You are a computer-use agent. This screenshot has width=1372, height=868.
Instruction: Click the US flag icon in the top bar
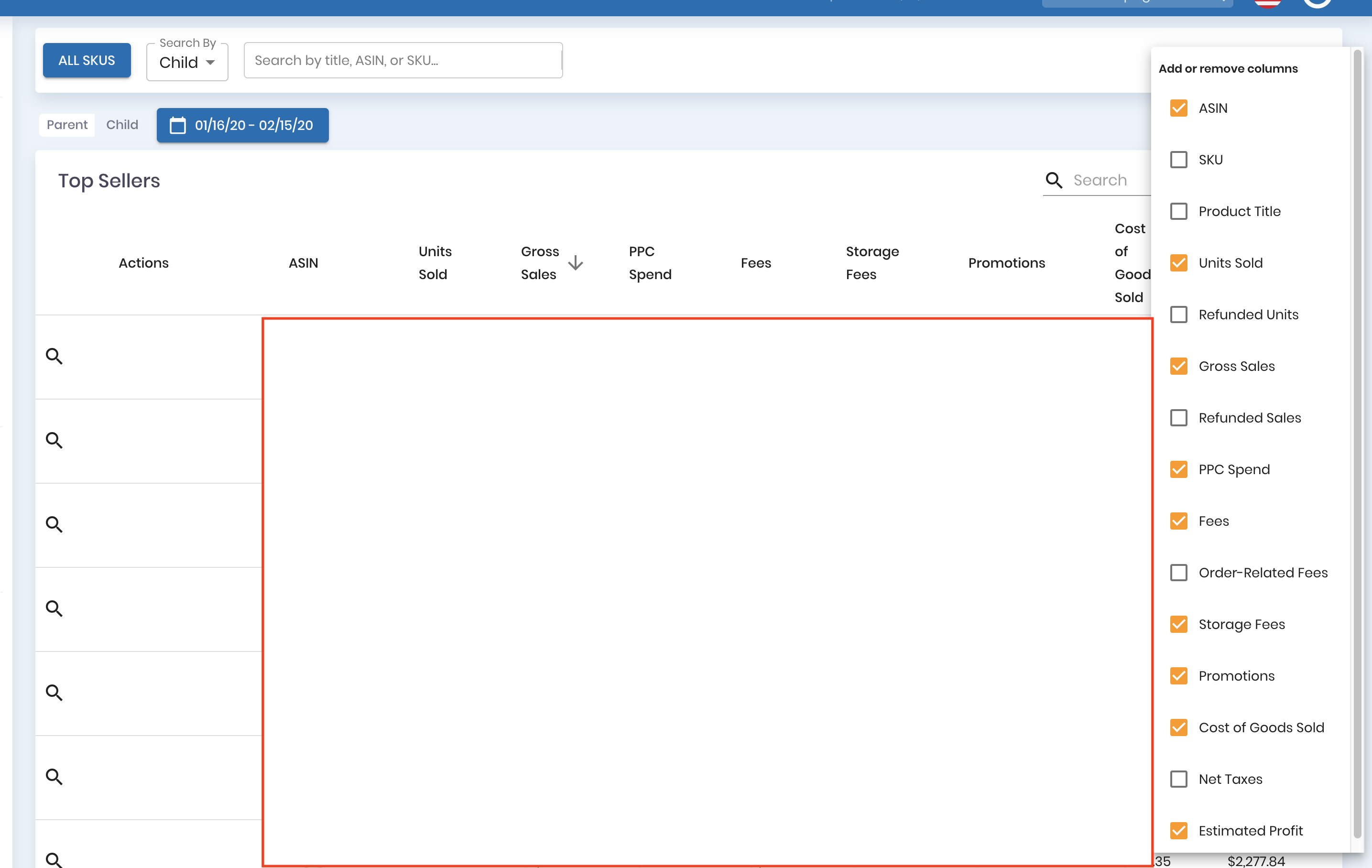(x=1268, y=3)
